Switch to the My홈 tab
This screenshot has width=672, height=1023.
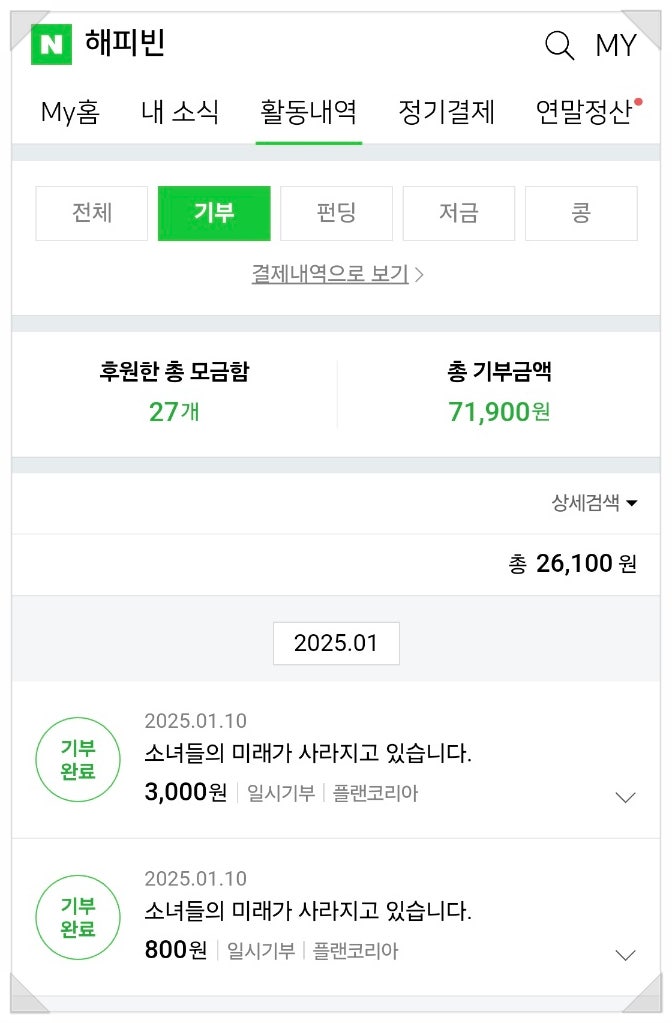click(x=70, y=111)
